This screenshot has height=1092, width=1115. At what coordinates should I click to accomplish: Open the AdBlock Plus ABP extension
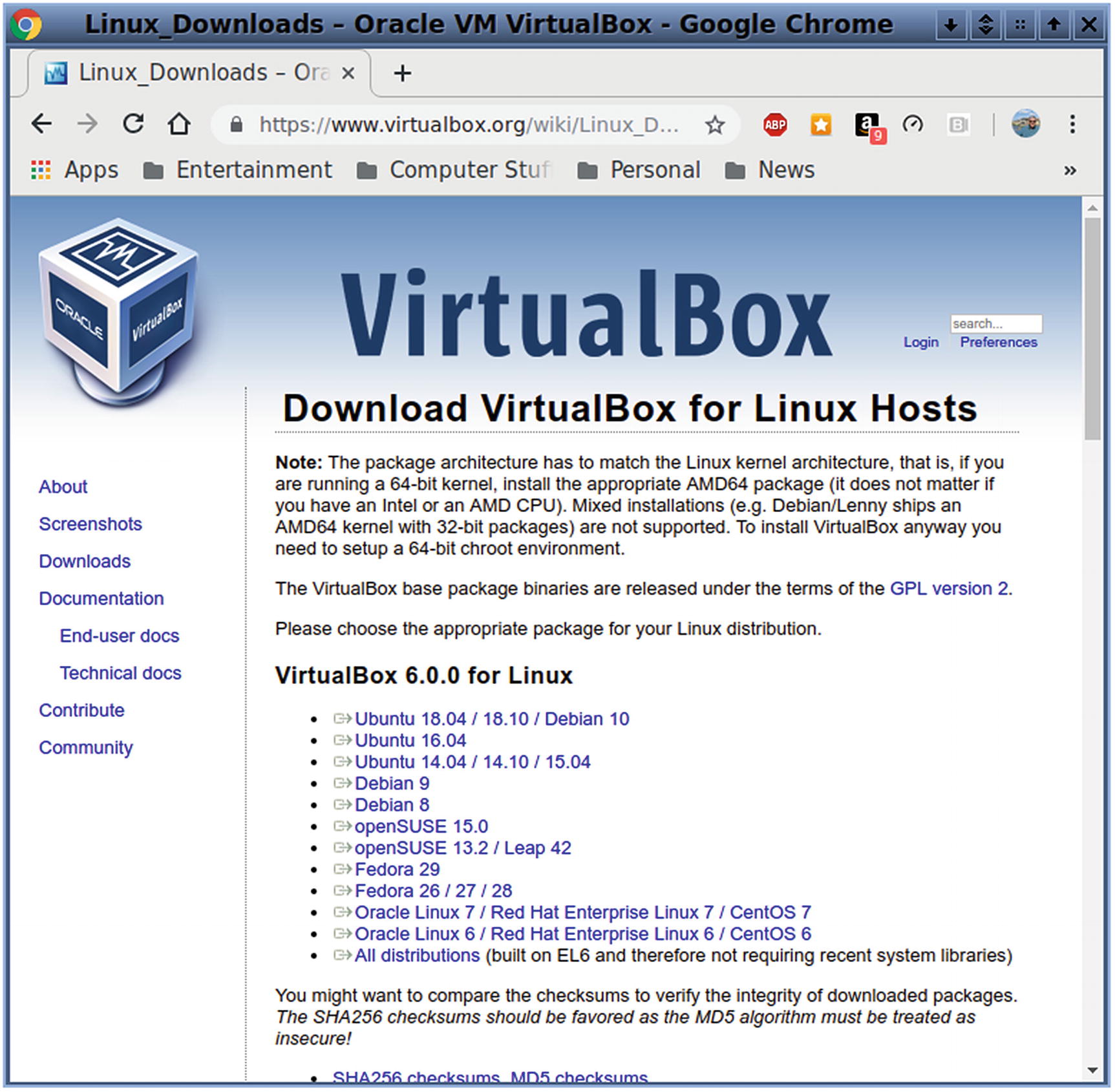tap(775, 124)
